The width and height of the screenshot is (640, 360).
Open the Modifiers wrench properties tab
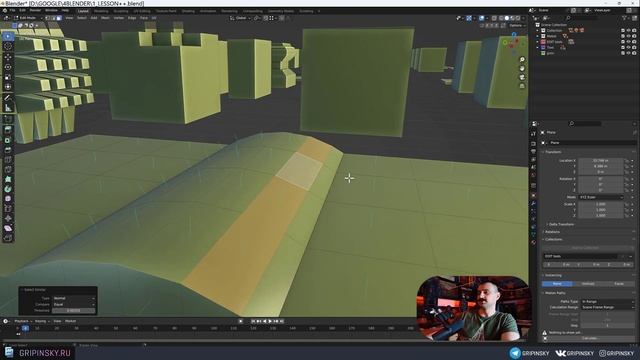[533, 204]
